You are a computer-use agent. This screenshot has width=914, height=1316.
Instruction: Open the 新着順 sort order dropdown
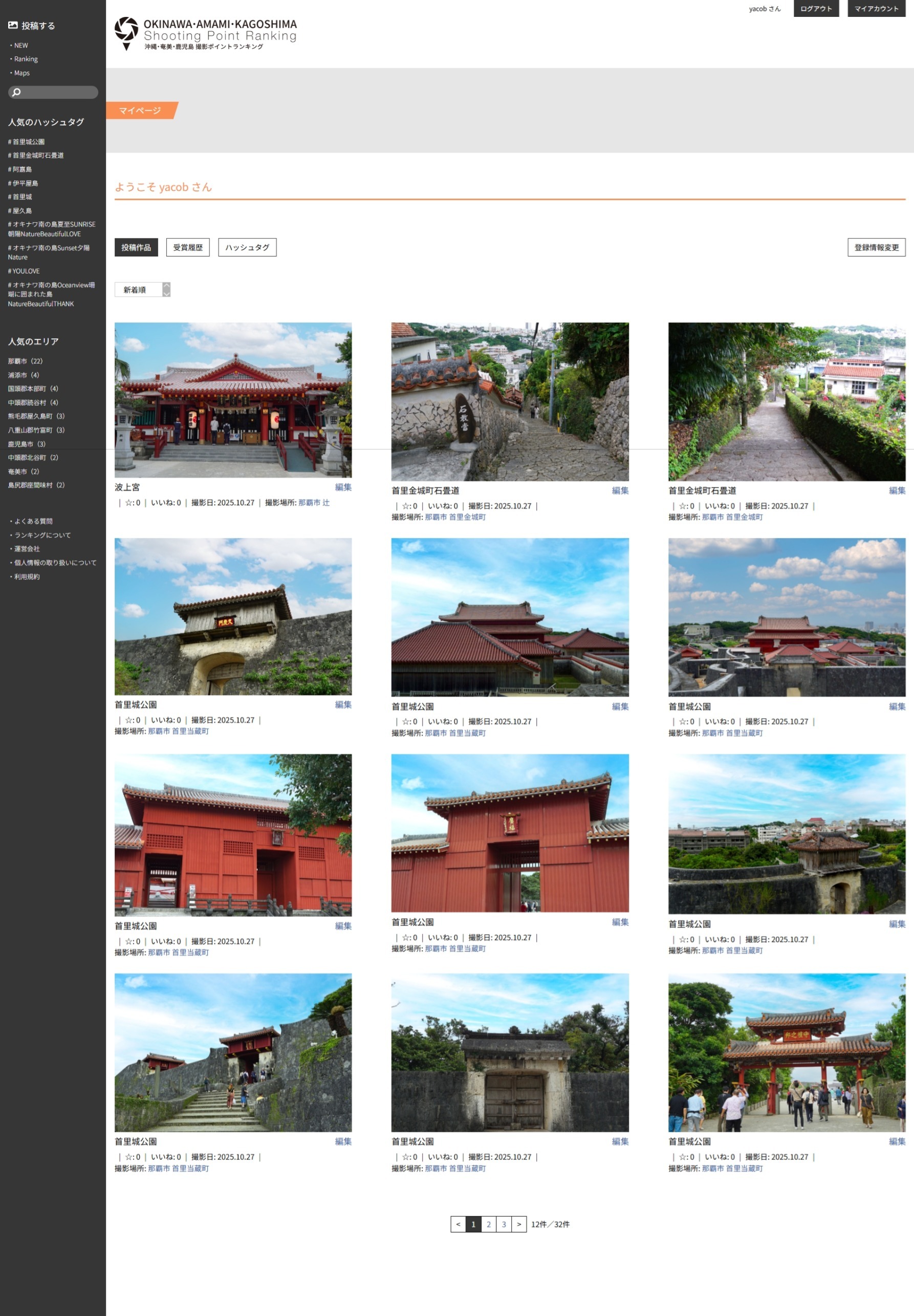click(143, 290)
